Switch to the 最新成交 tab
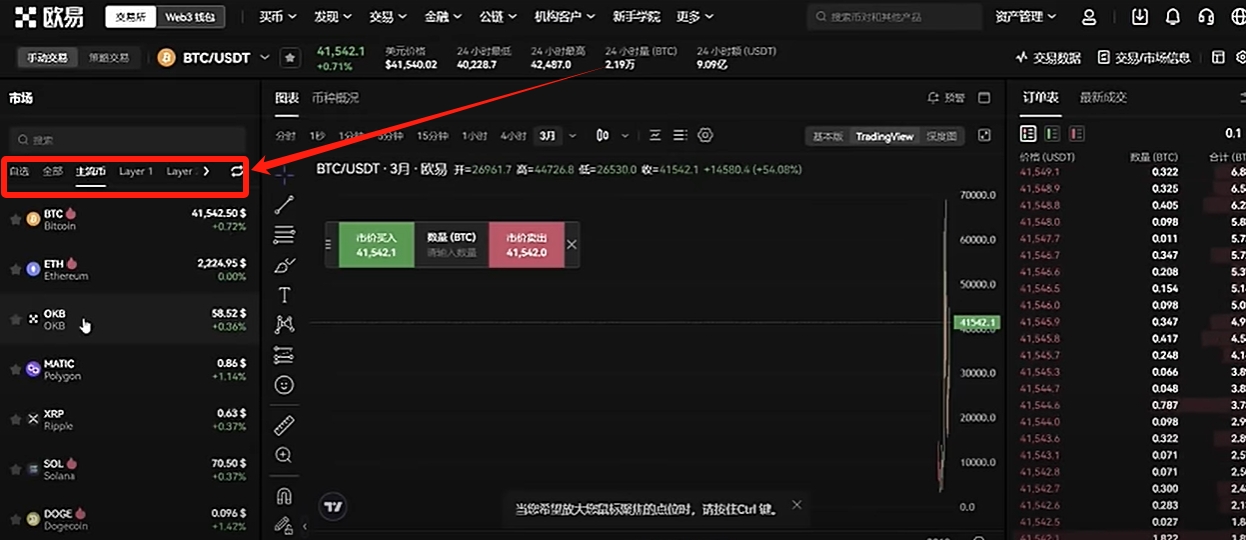The height and width of the screenshot is (540, 1246). [1103, 98]
